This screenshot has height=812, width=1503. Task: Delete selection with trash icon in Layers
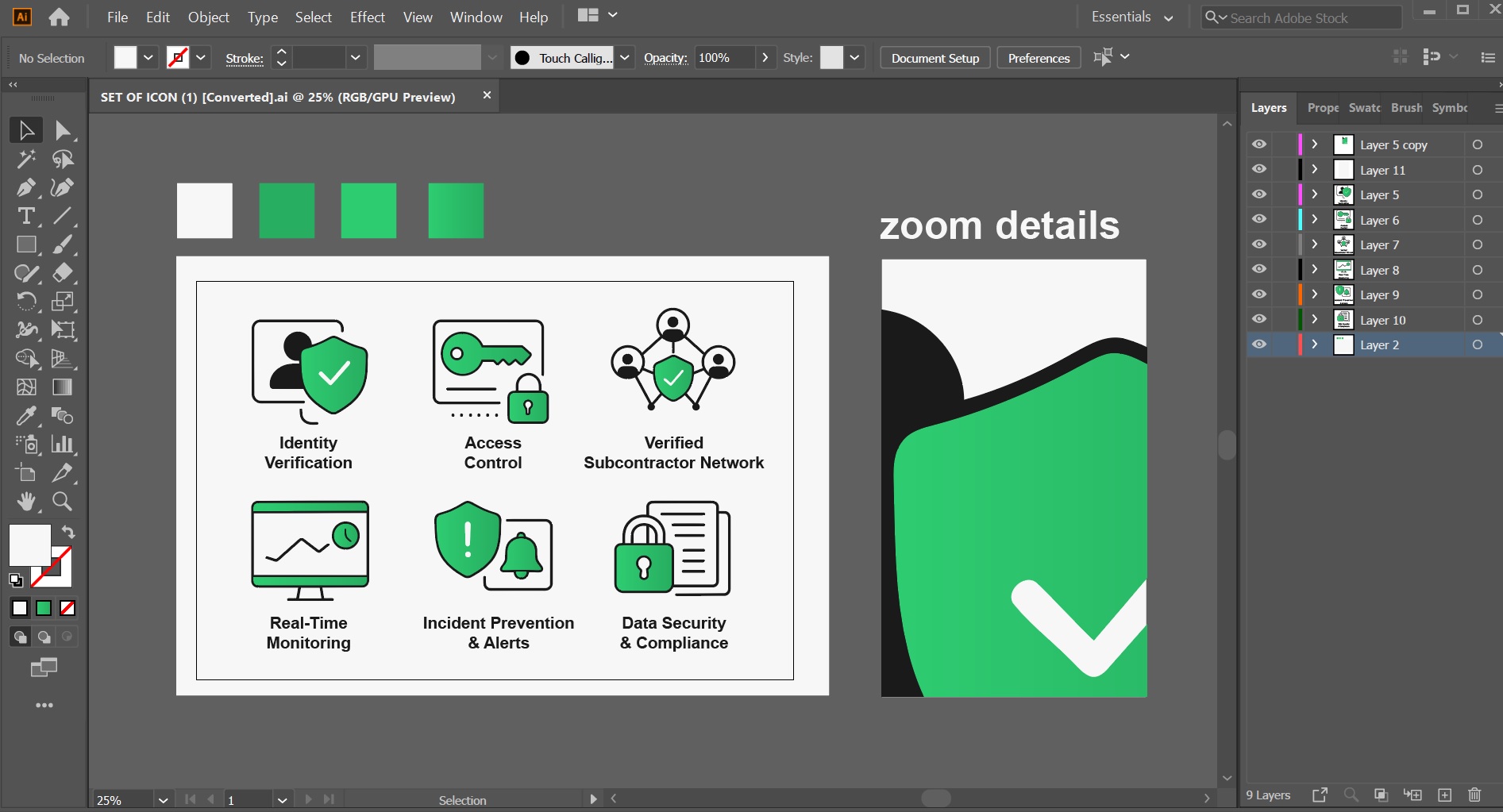(1474, 795)
